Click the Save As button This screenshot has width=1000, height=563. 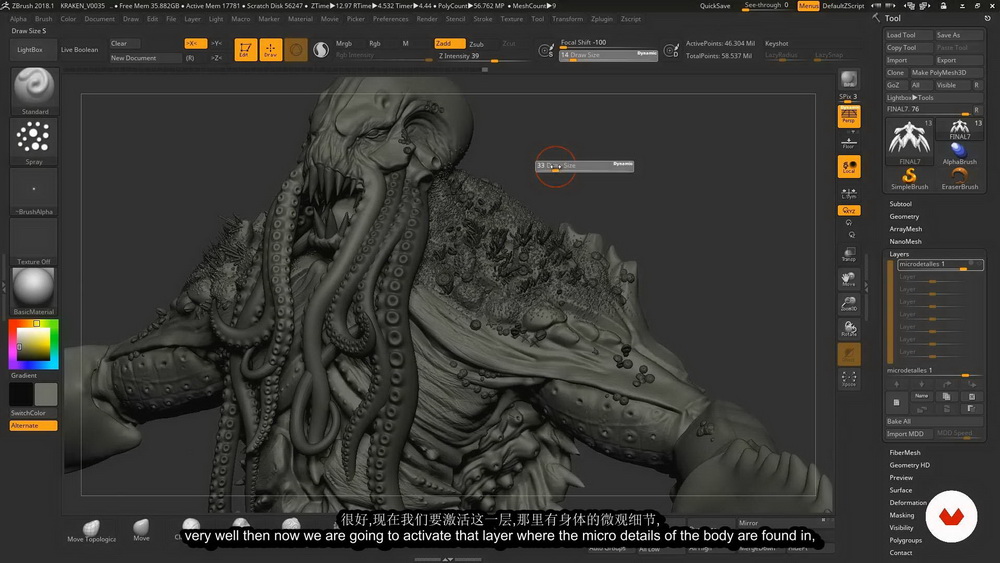959,35
